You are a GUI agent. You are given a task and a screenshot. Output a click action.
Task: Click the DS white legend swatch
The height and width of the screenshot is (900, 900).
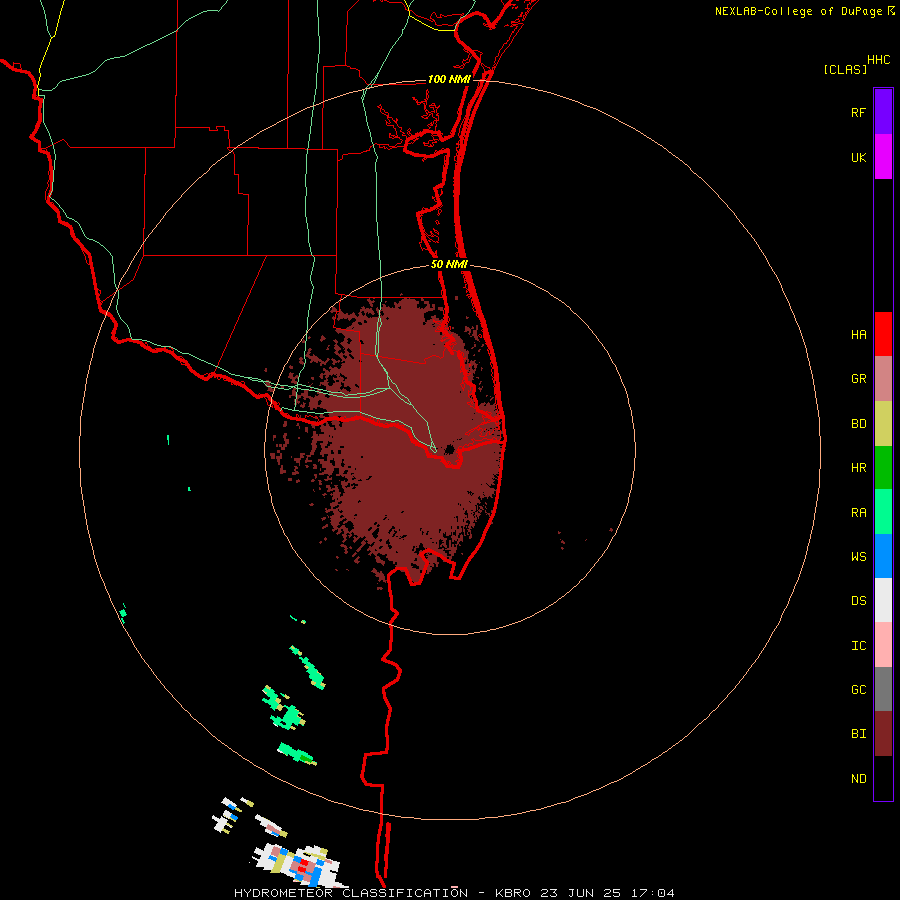coord(883,600)
